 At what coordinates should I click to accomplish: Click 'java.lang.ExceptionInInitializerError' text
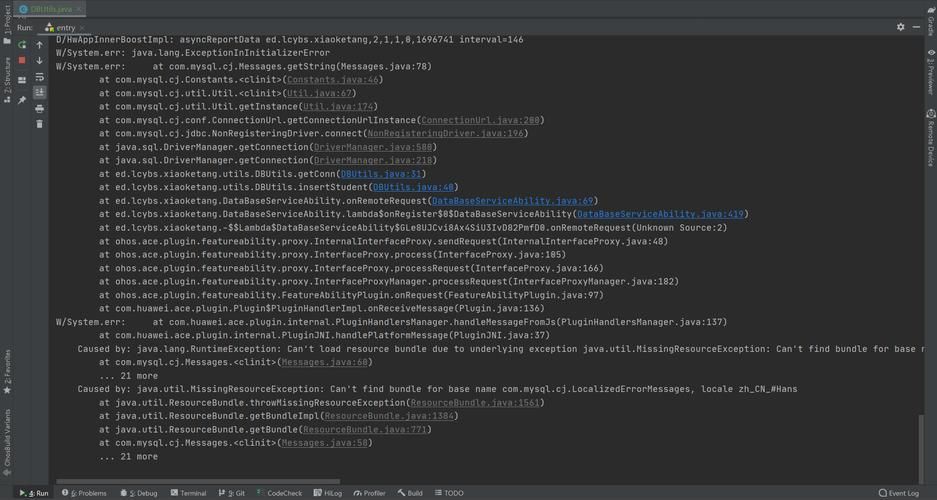230,53
